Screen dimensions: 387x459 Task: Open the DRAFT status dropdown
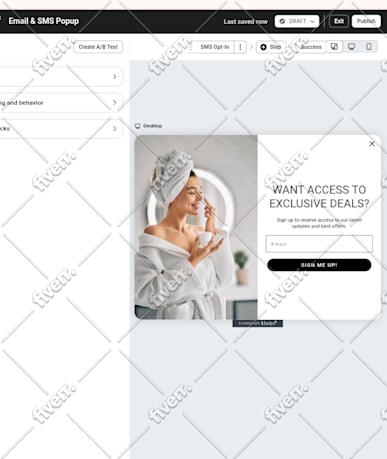297,21
